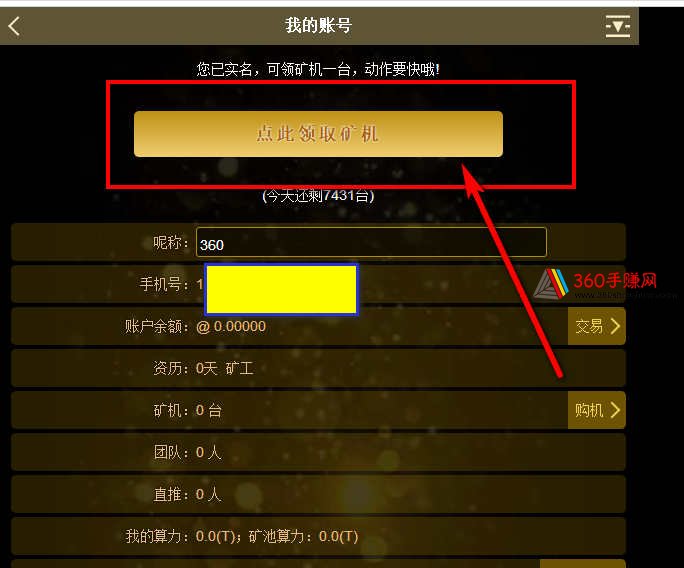Click the 我的账号 page title

pos(318,25)
